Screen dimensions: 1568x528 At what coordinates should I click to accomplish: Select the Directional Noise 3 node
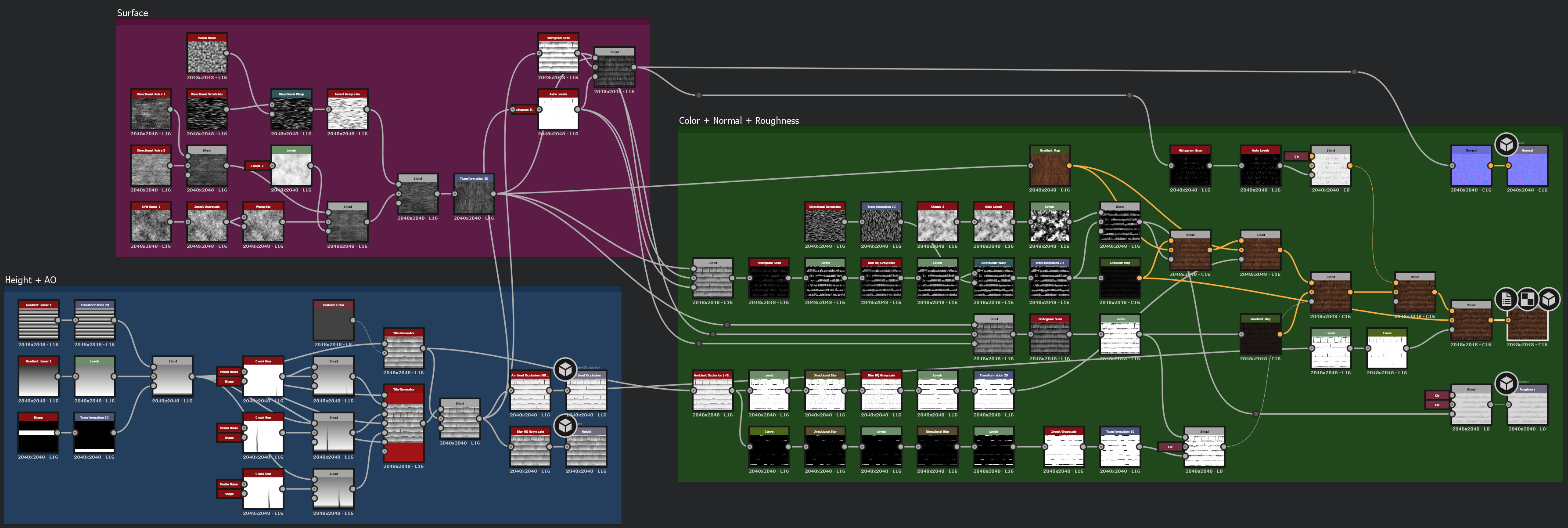151,166
